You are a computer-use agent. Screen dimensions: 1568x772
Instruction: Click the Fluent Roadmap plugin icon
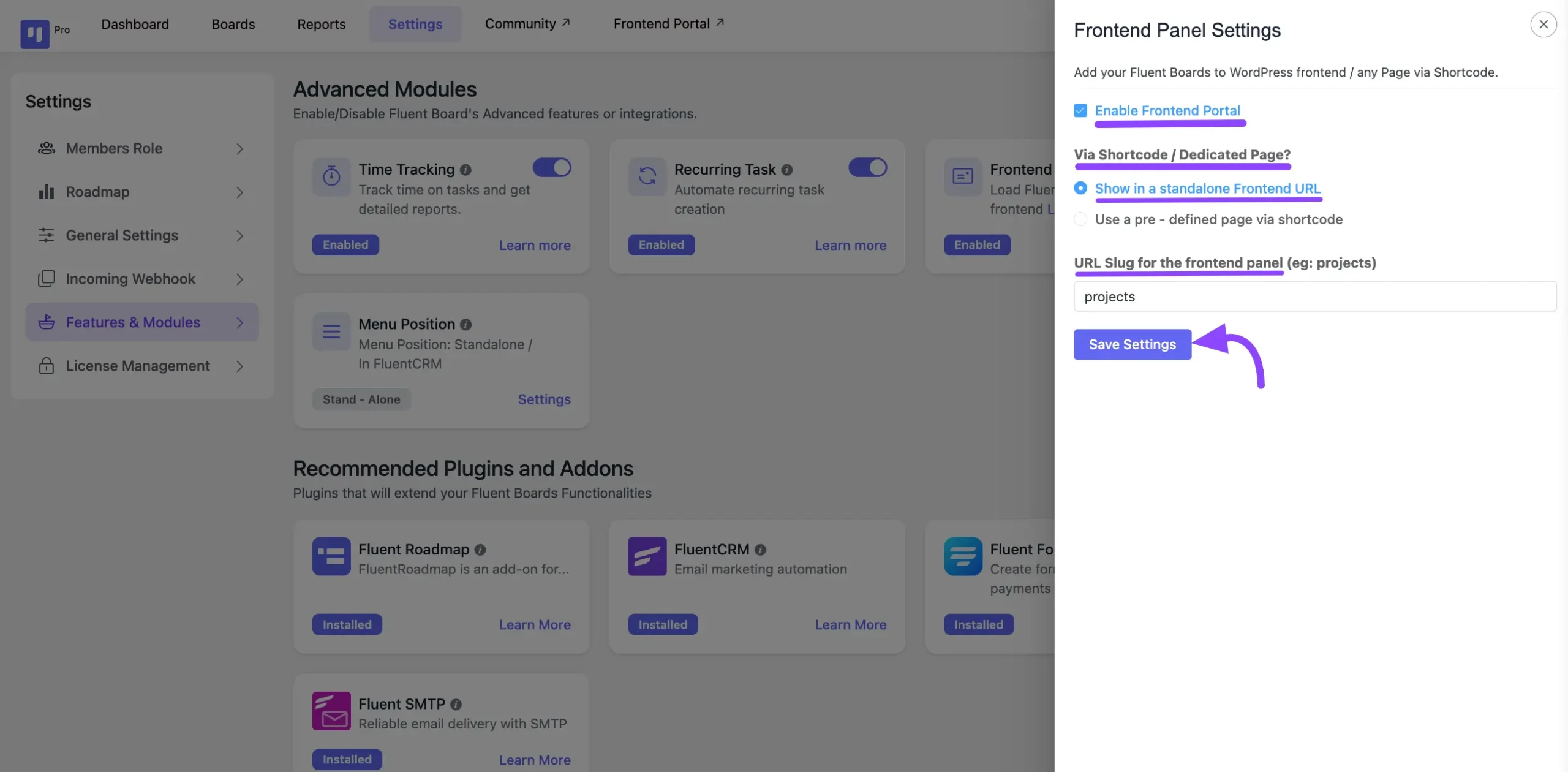(x=331, y=556)
